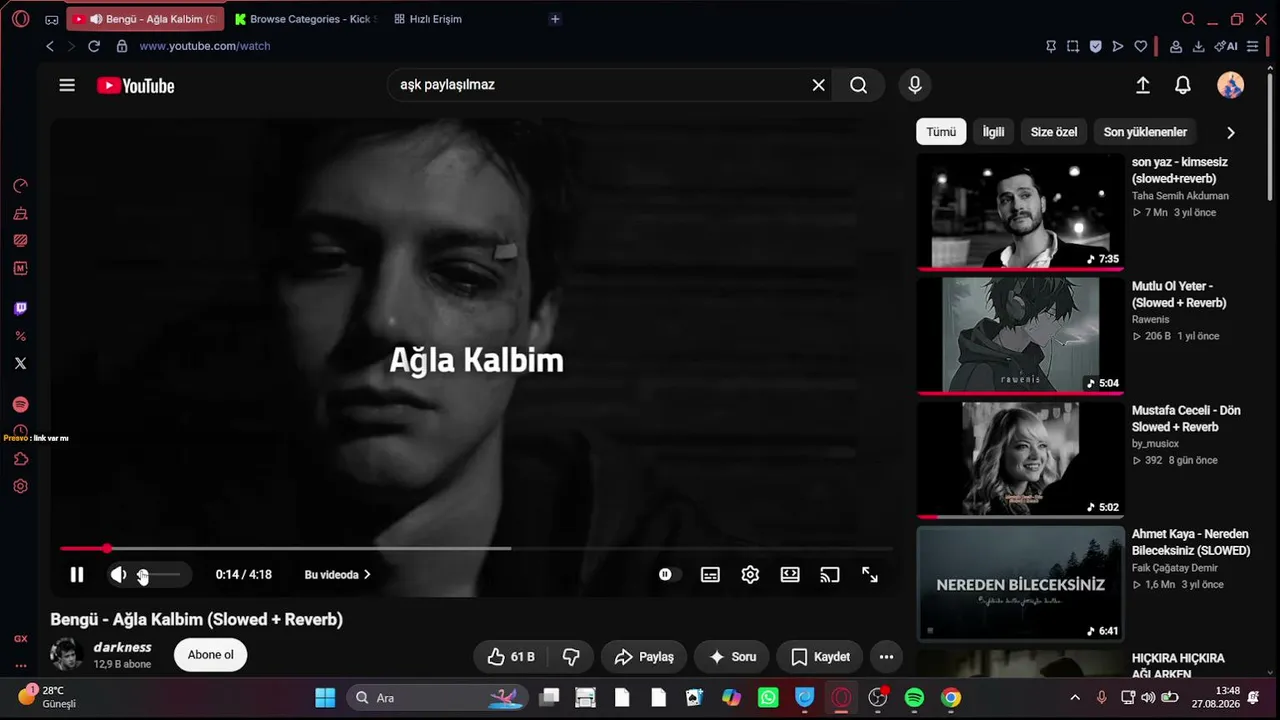This screenshot has width=1280, height=720.
Task: Enter fullscreen mode
Action: 870,575
